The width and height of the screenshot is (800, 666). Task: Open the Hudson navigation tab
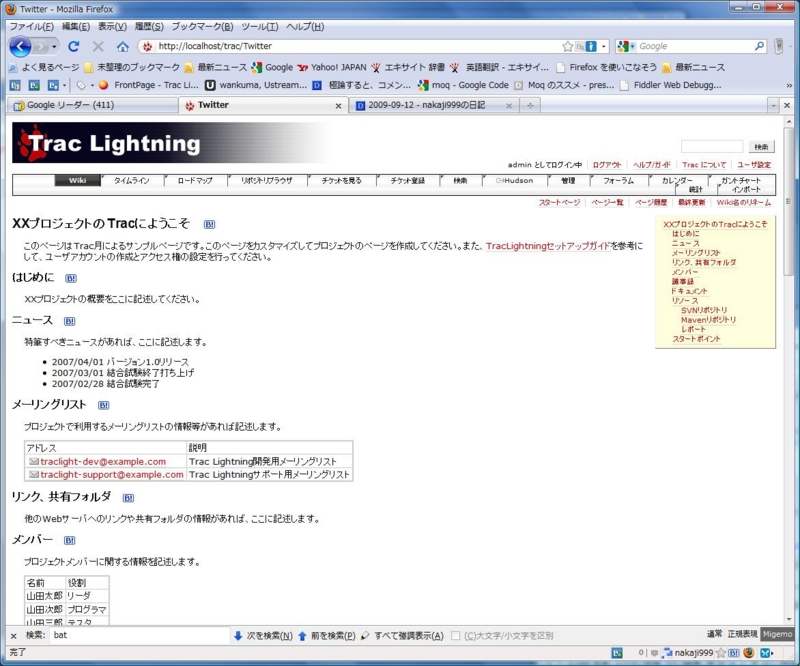pyautogui.click(x=514, y=181)
